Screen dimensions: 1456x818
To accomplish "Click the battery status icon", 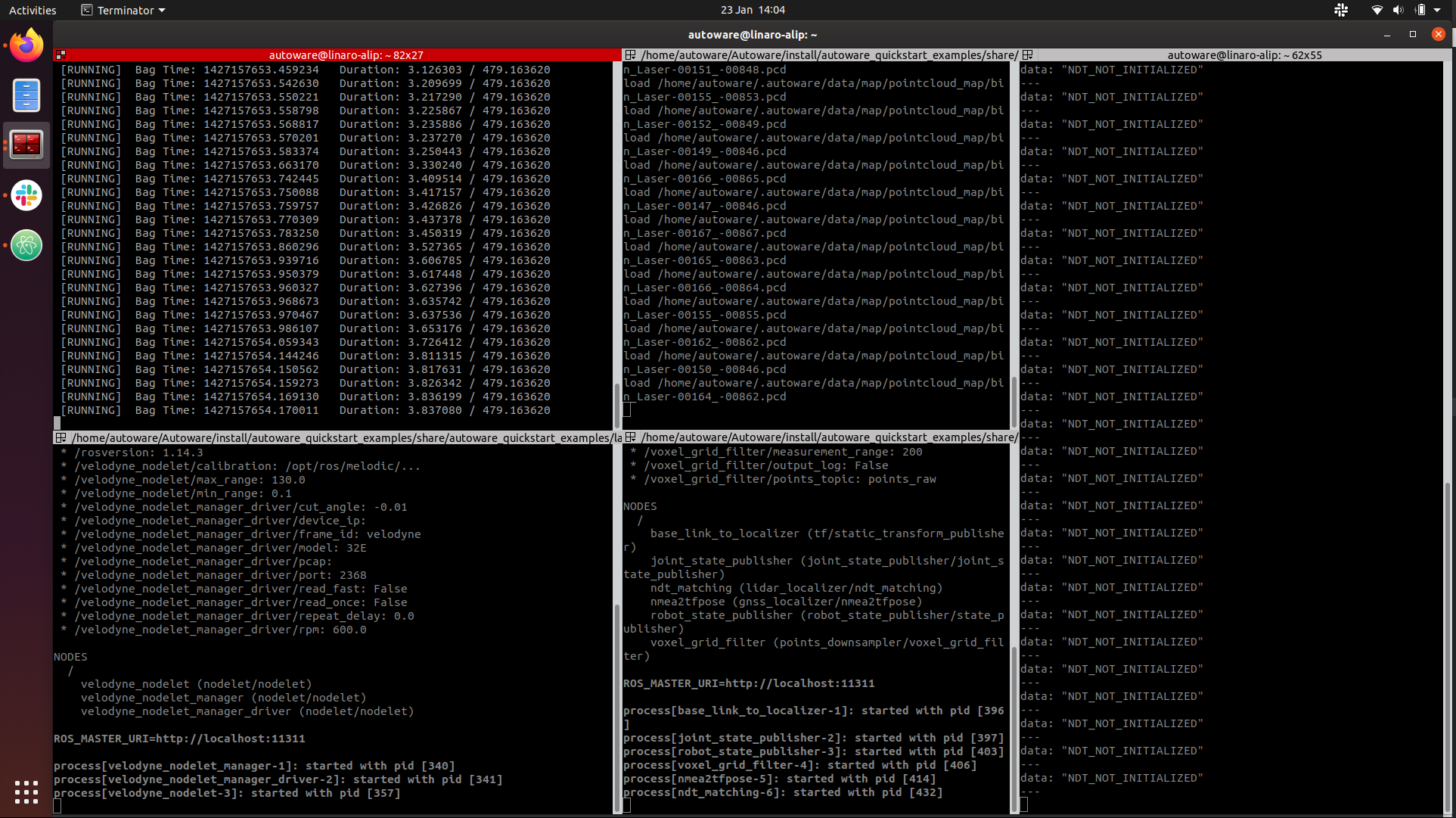I will (1420, 10).
